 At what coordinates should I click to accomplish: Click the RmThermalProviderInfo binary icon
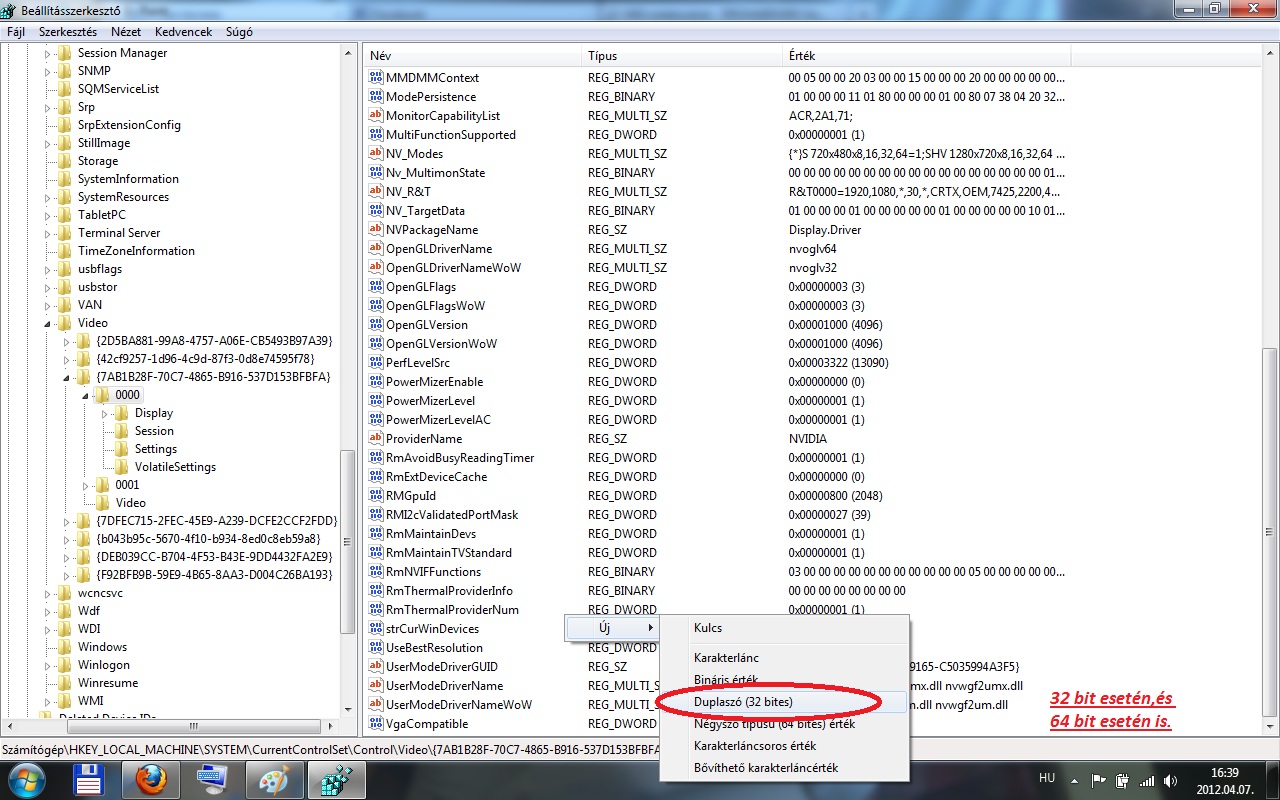click(x=376, y=591)
